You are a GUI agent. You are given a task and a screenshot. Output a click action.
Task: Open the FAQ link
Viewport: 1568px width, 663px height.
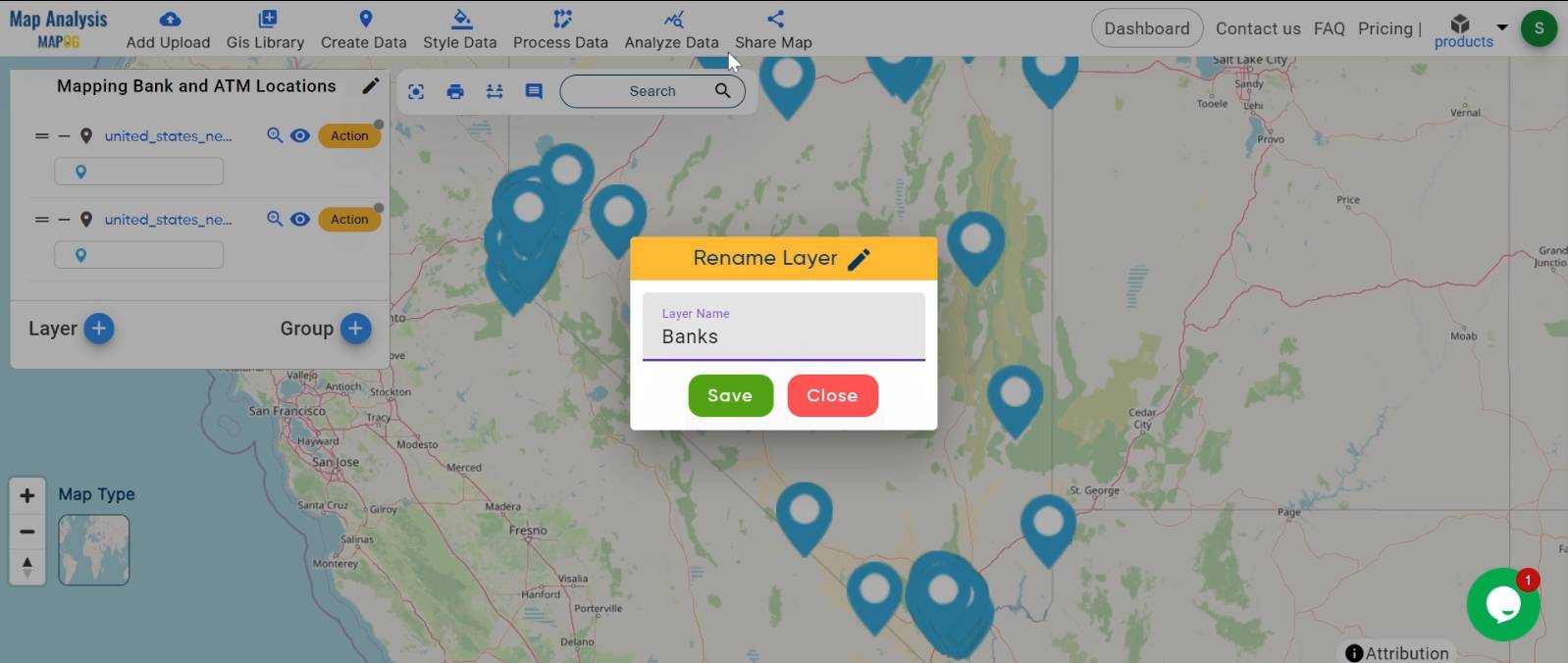pos(1329,28)
